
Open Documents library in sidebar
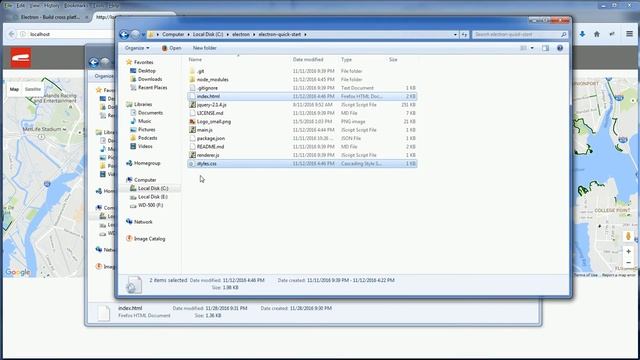(150, 113)
